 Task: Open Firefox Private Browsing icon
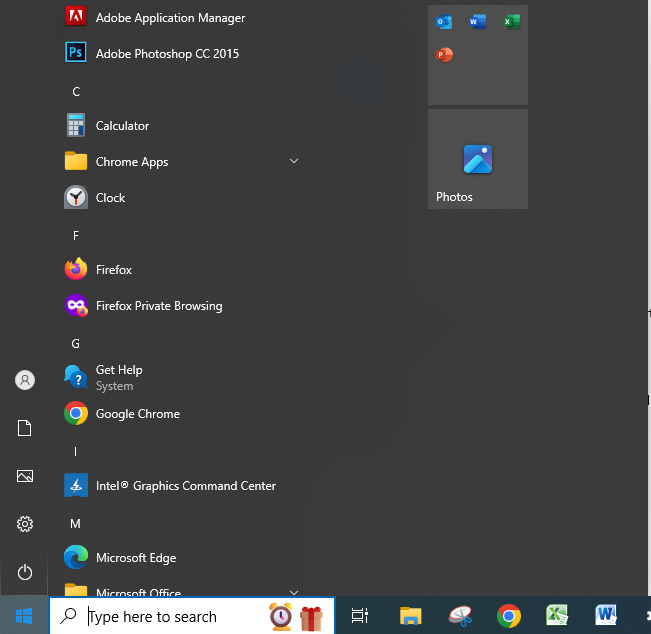(x=76, y=306)
